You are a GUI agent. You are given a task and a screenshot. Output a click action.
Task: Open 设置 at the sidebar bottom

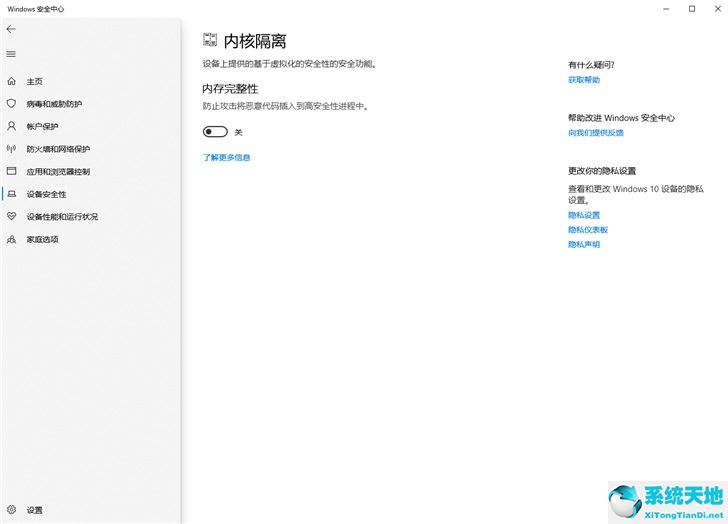(34, 510)
